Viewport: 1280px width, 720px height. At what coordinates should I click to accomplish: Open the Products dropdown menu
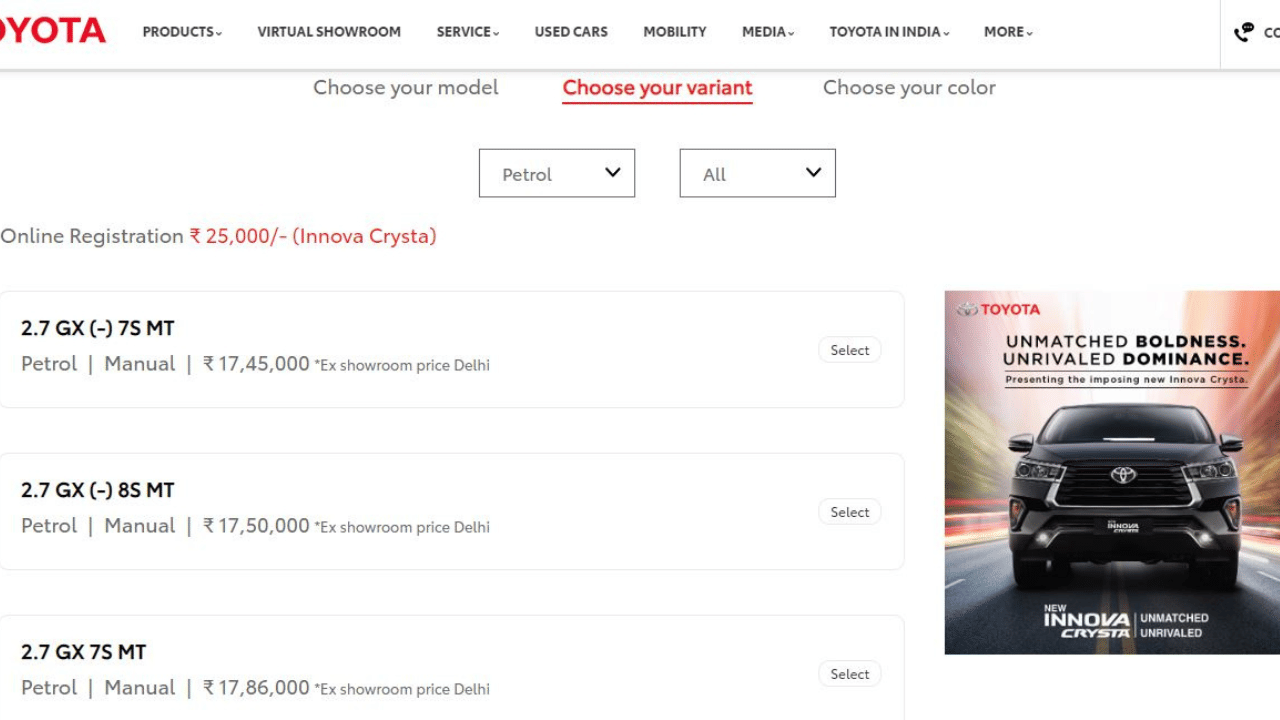coord(182,32)
